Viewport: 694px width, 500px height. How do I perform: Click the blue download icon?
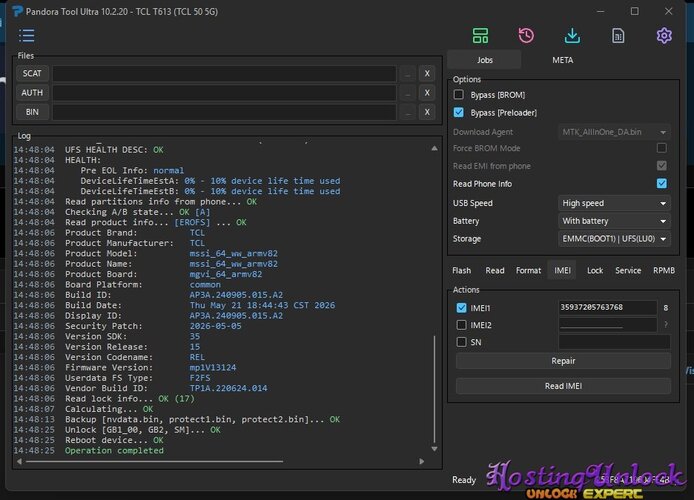(572, 35)
